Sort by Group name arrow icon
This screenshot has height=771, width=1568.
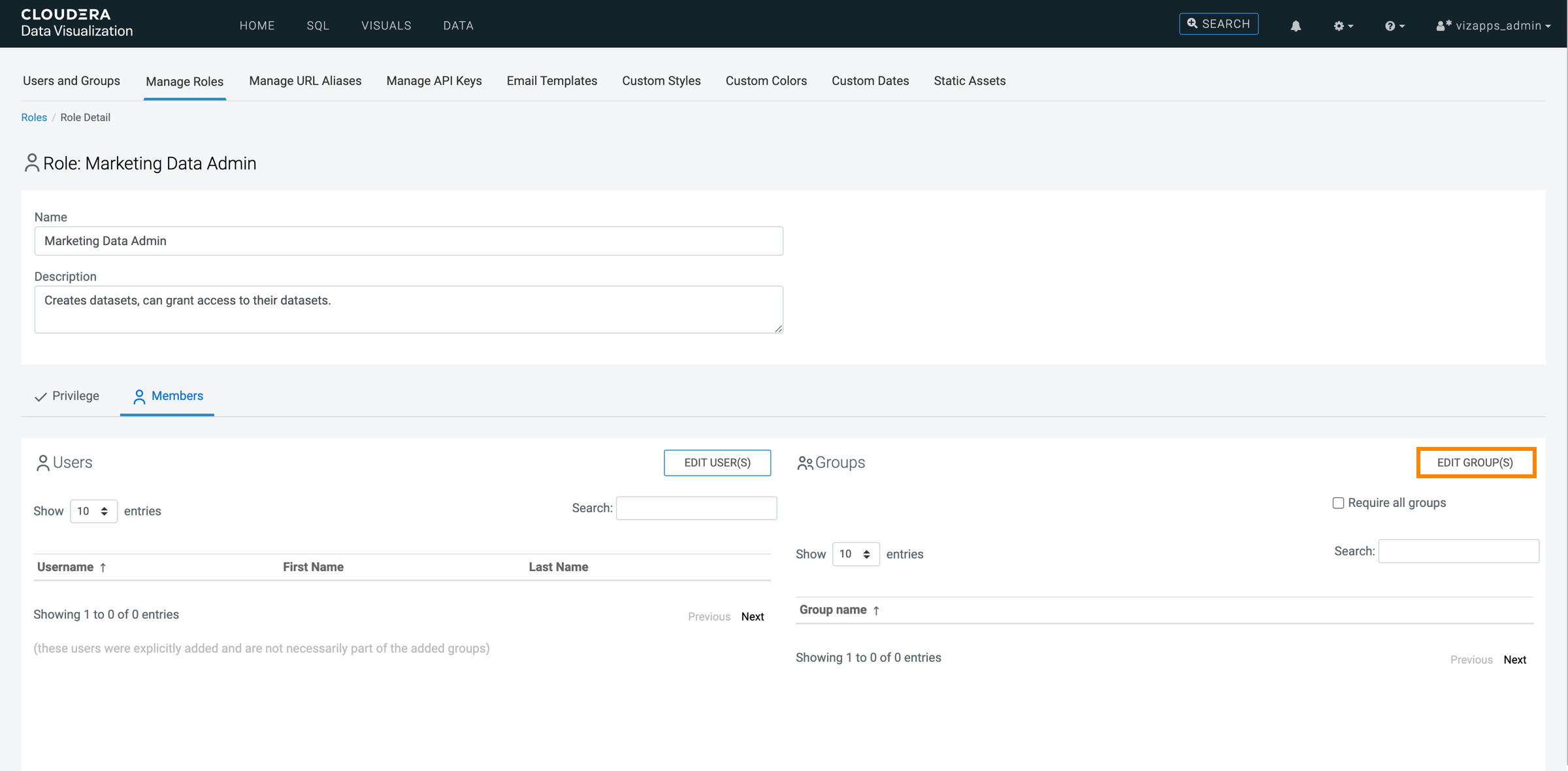click(876, 610)
